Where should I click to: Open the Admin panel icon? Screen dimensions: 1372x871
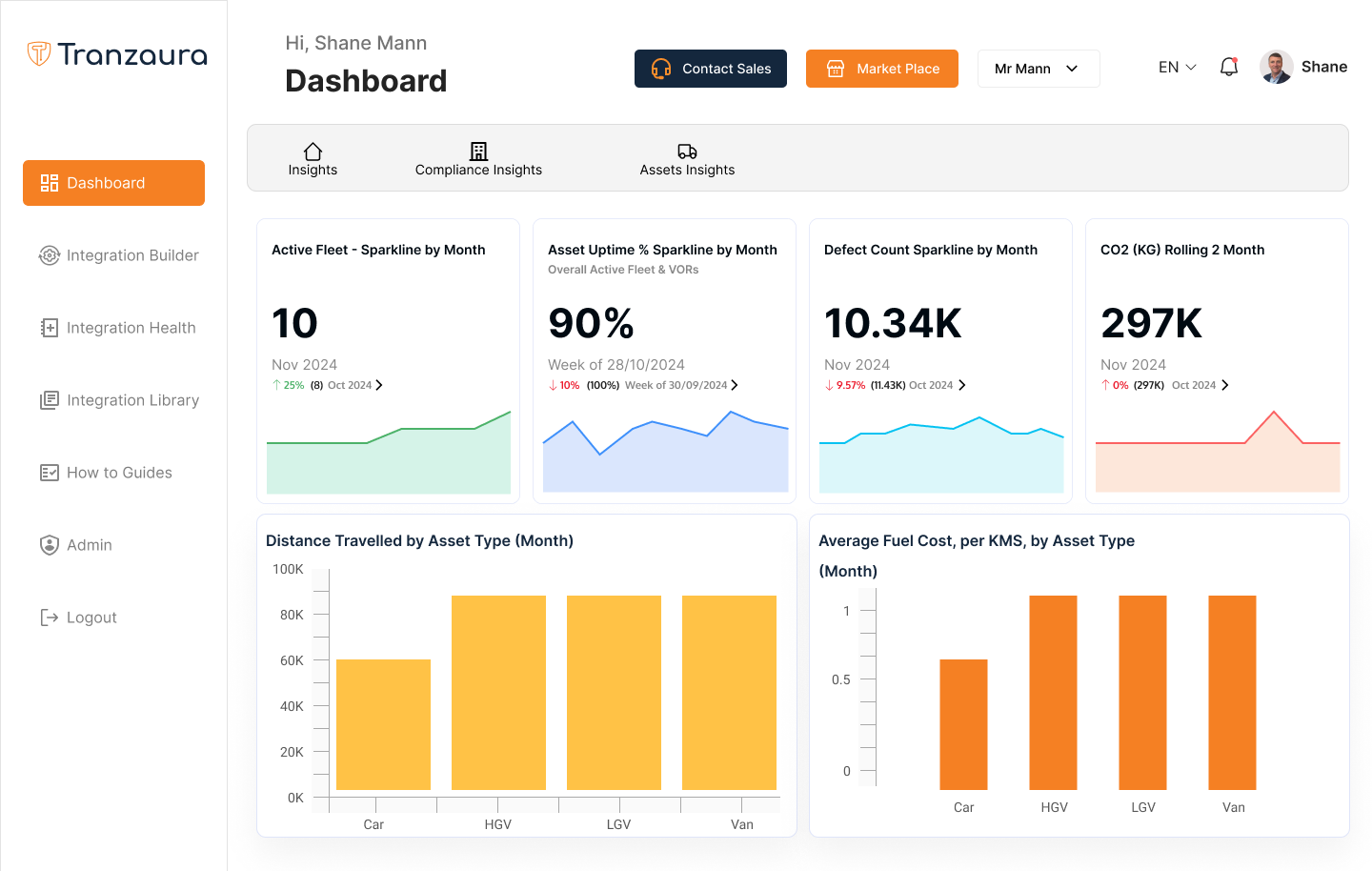[x=50, y=545]
